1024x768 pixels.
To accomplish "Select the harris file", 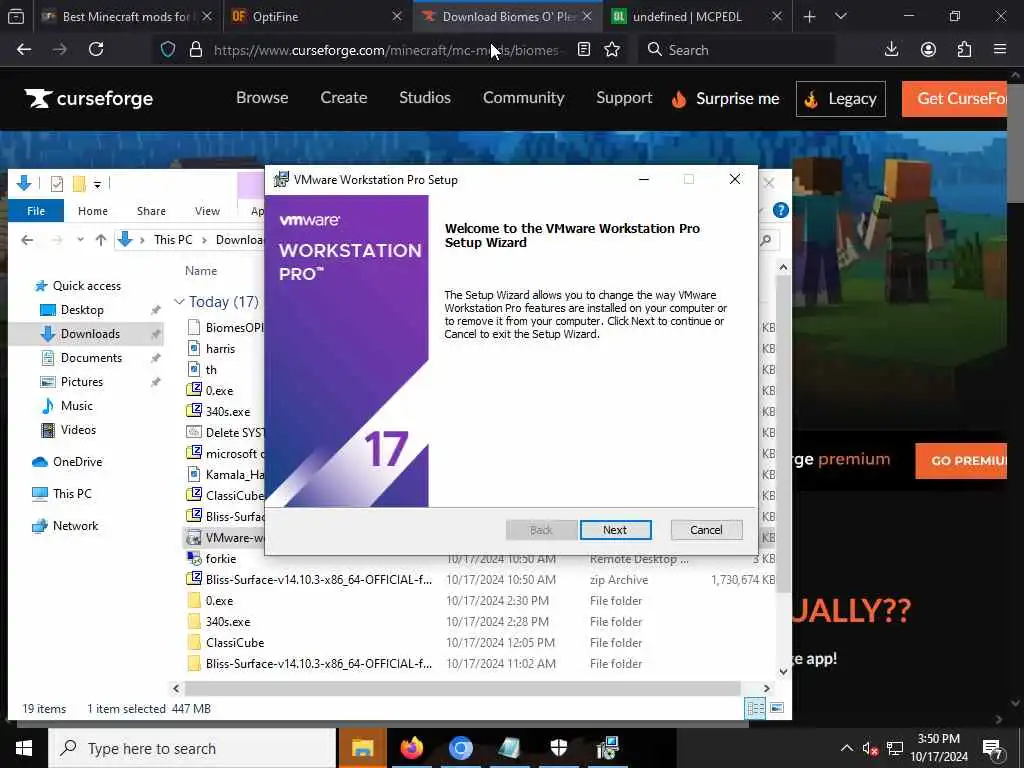I will (x=220, y=349).
